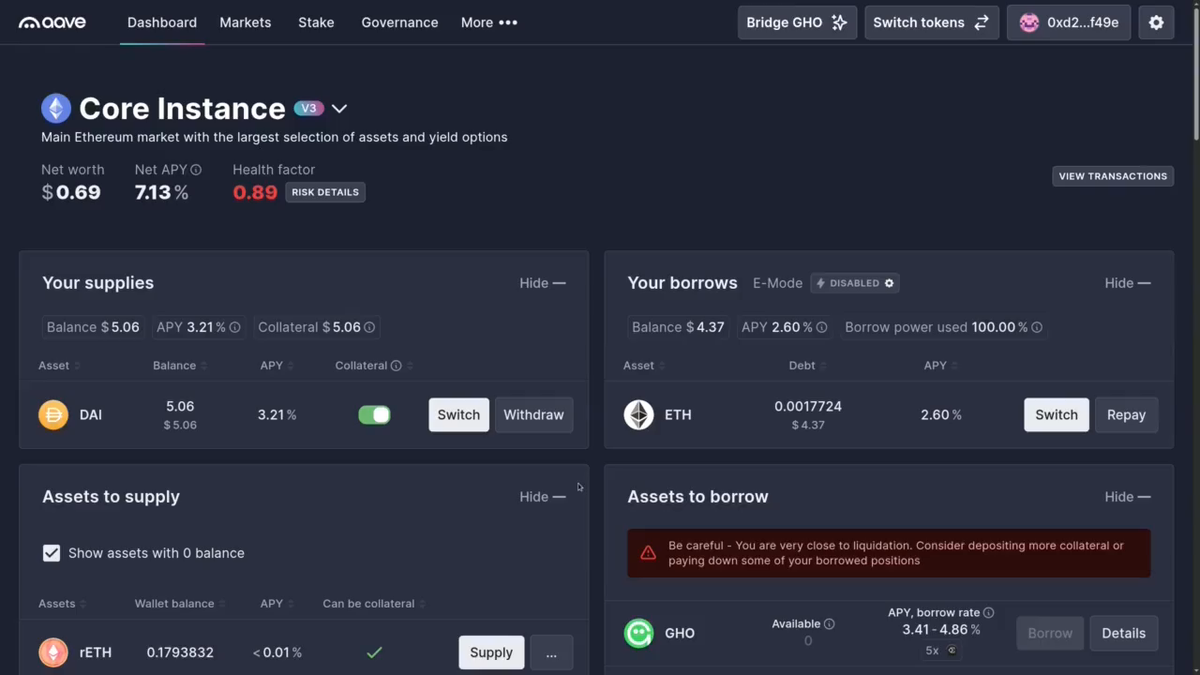The height and width of the screenshot is (675, 1200).
Task: Sort supplies by Asset column
Action: click(60, 366)
